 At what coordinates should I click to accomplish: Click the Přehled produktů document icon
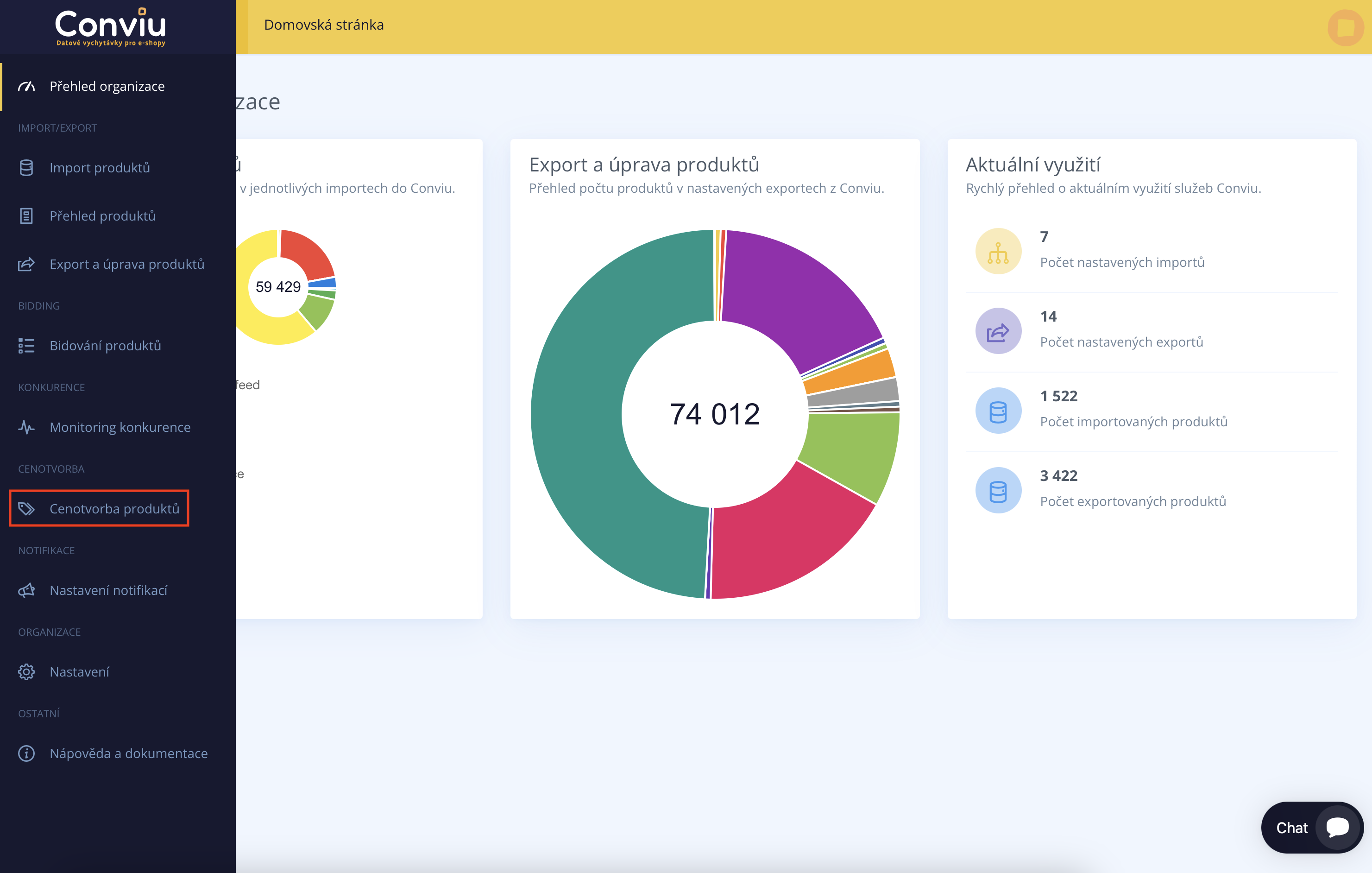[x=26, y=216]
